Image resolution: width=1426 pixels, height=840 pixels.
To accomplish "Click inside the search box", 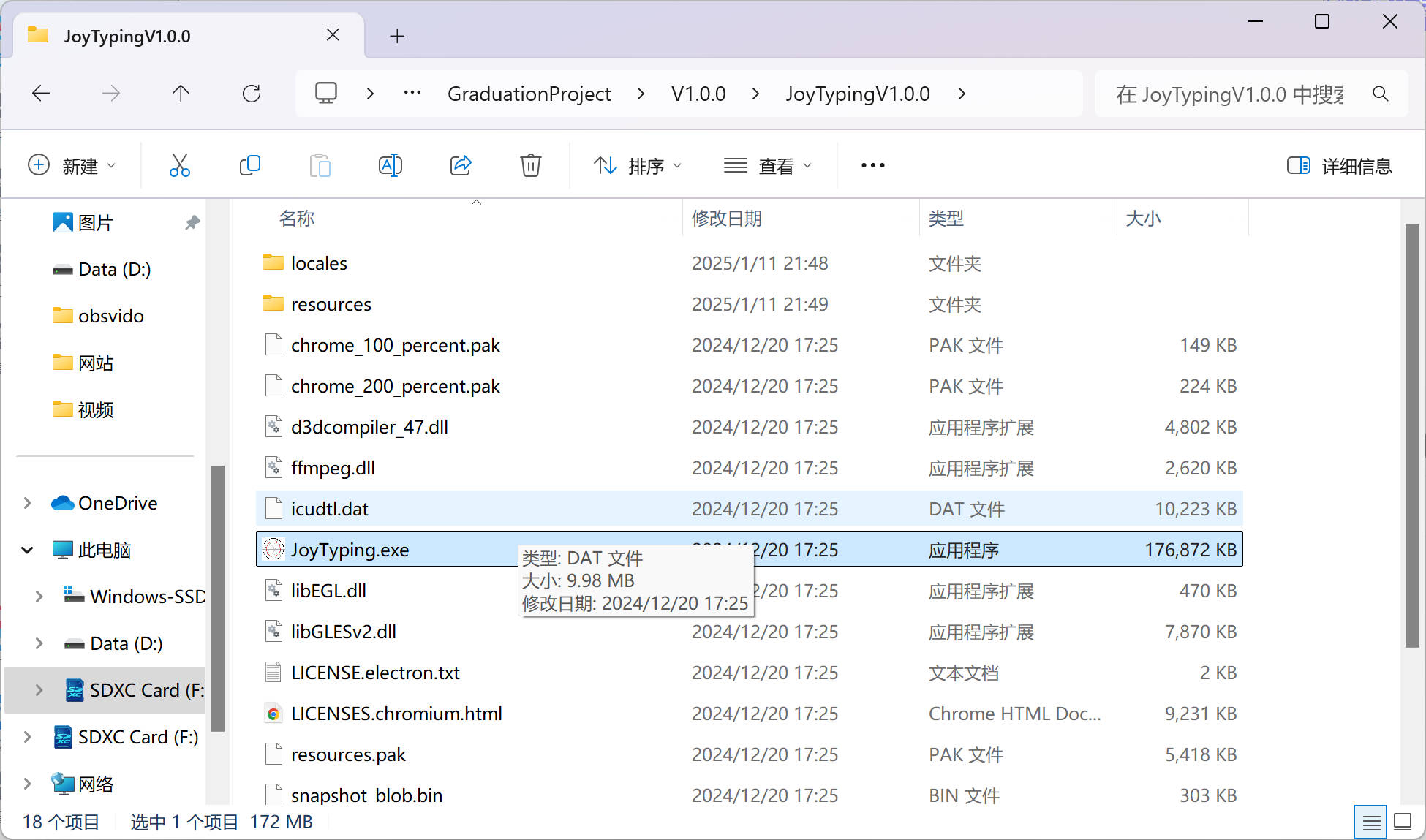I will point(1236,94).
